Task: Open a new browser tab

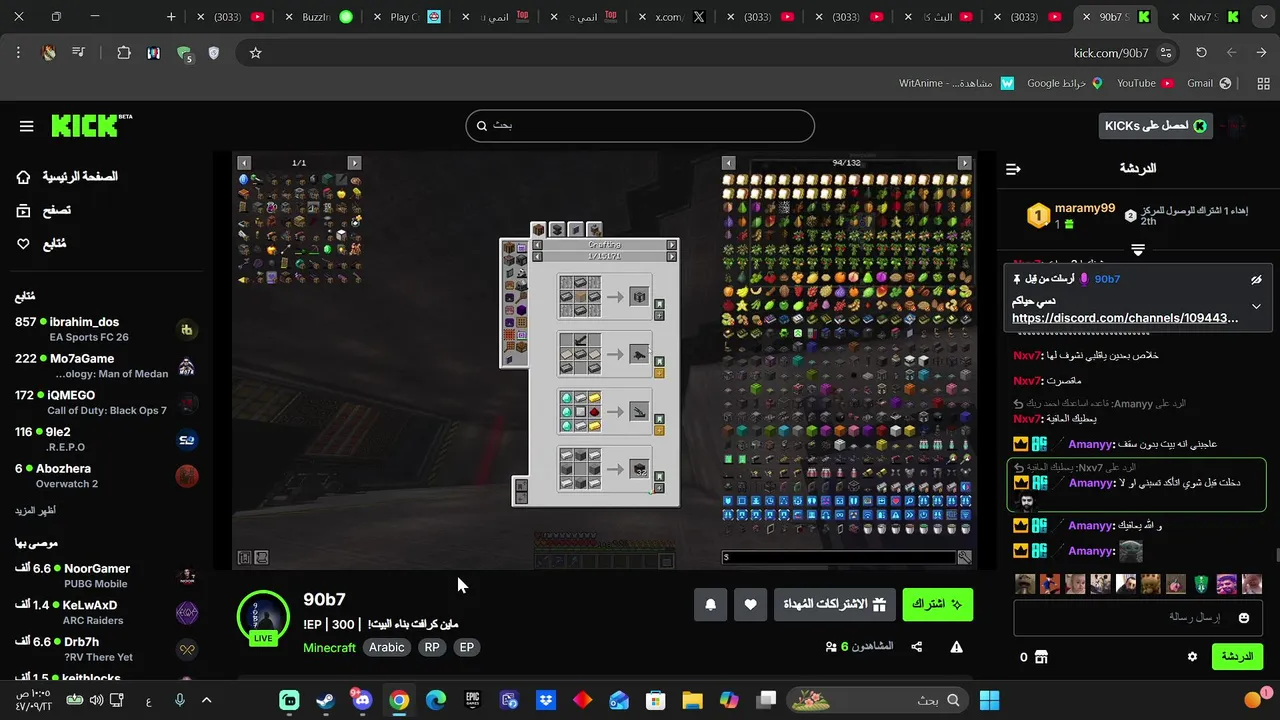Action: point(171,17)
